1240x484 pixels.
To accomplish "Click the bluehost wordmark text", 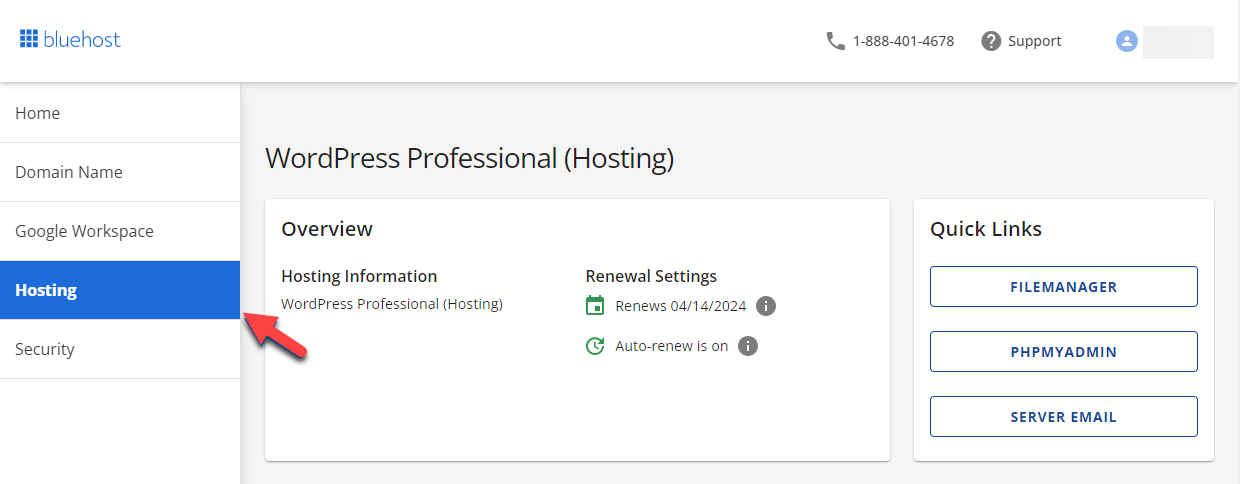I will pyautogui.click(x=82, y=40).
